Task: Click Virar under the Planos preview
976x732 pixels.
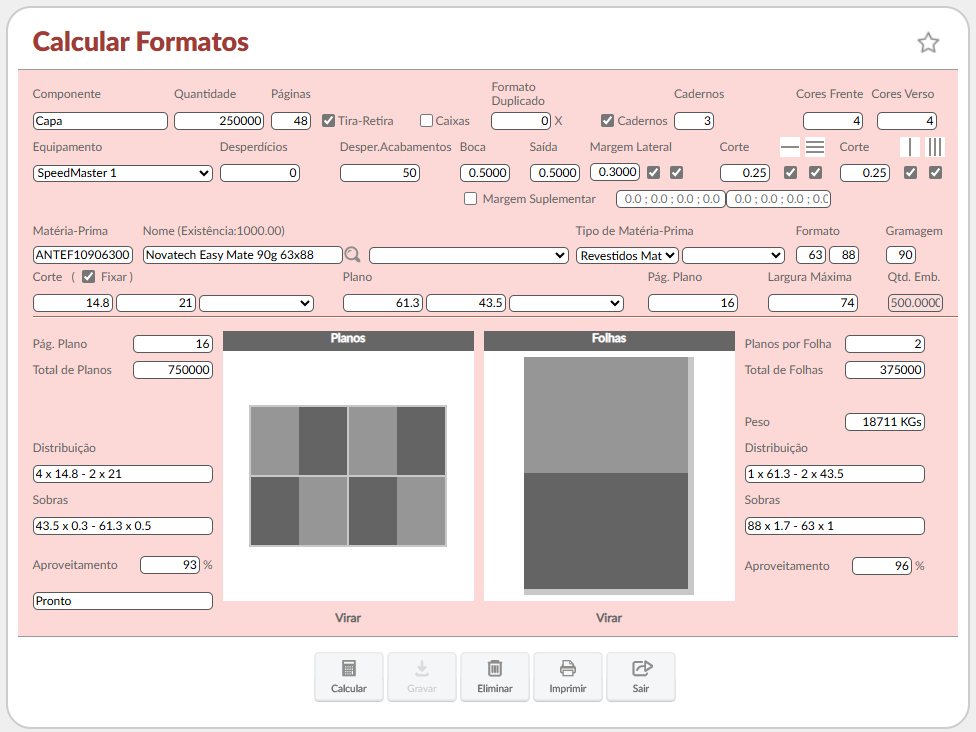Action: [x=348, y=618]
